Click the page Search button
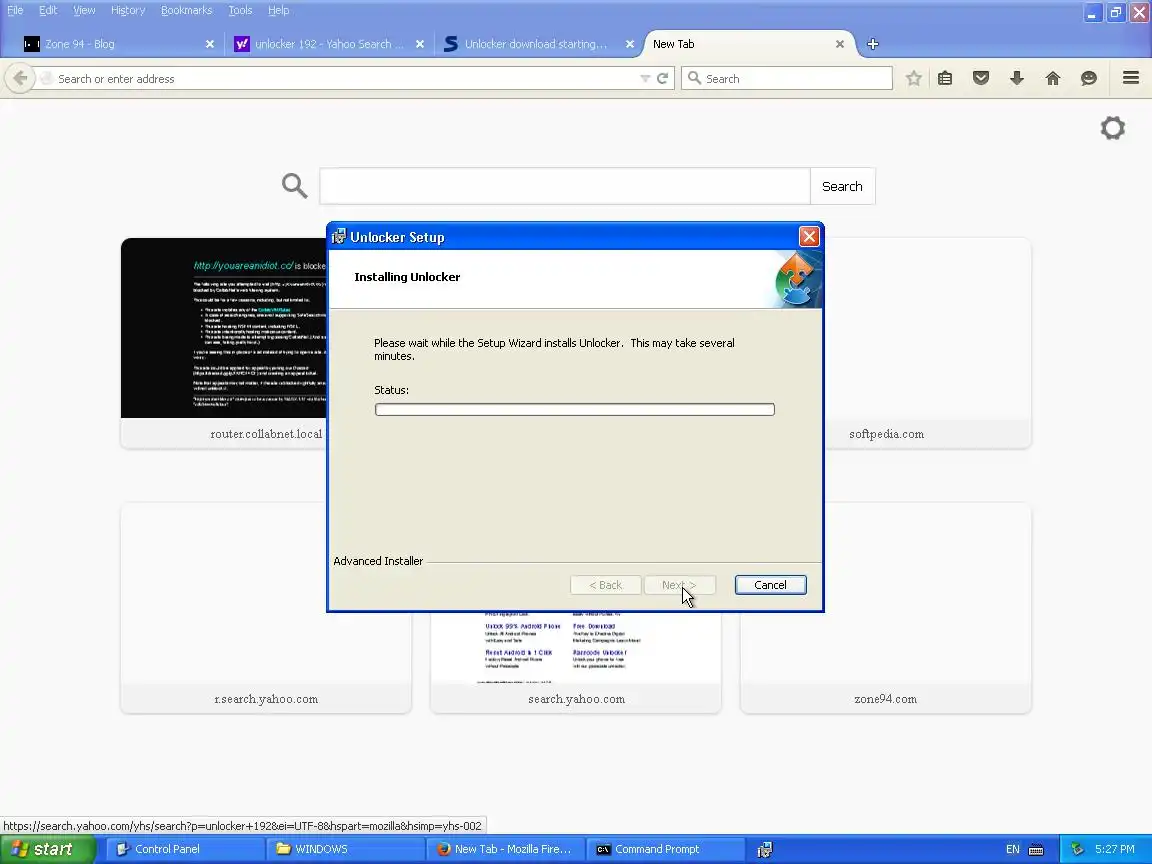1152x864 pixels. tap(842, 186)
